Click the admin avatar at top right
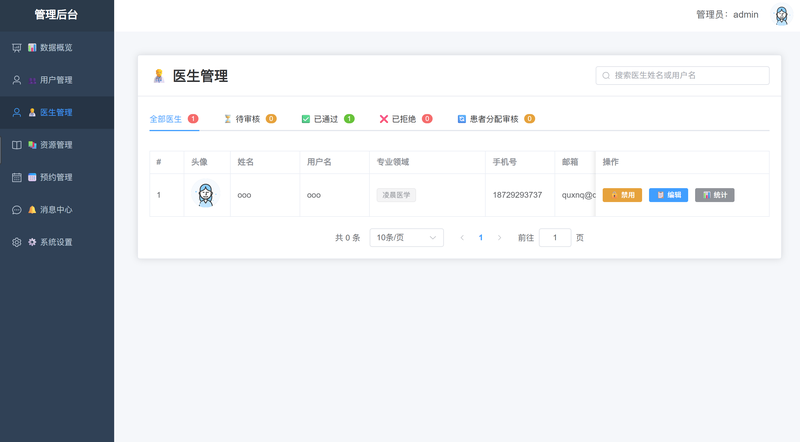Image resolution: width=800 pixels, height=442 pixels. pyautogui.click(x=781, y=15)
